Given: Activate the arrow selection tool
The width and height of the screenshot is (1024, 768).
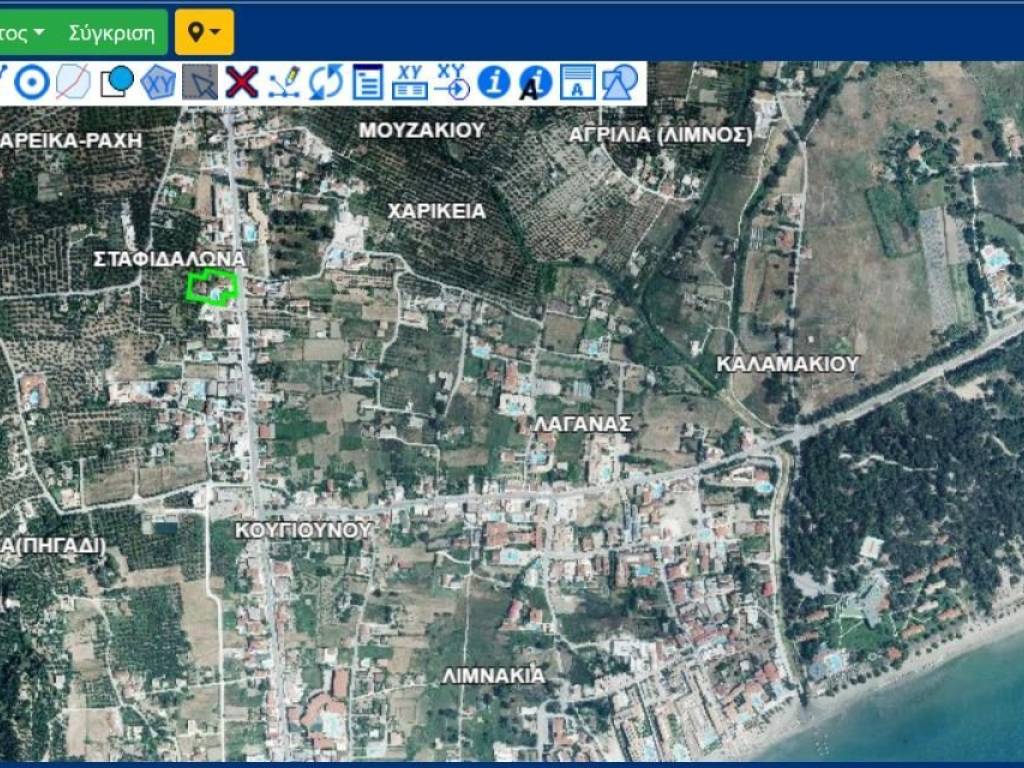Looking at the screenshot, I should [200, 82].
